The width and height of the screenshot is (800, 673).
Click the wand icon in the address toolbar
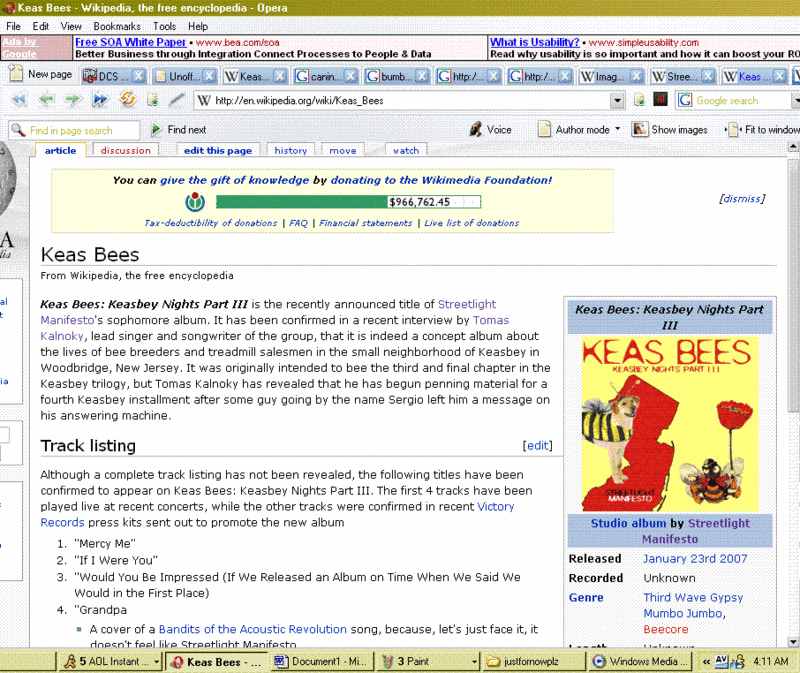coord(177,99)
